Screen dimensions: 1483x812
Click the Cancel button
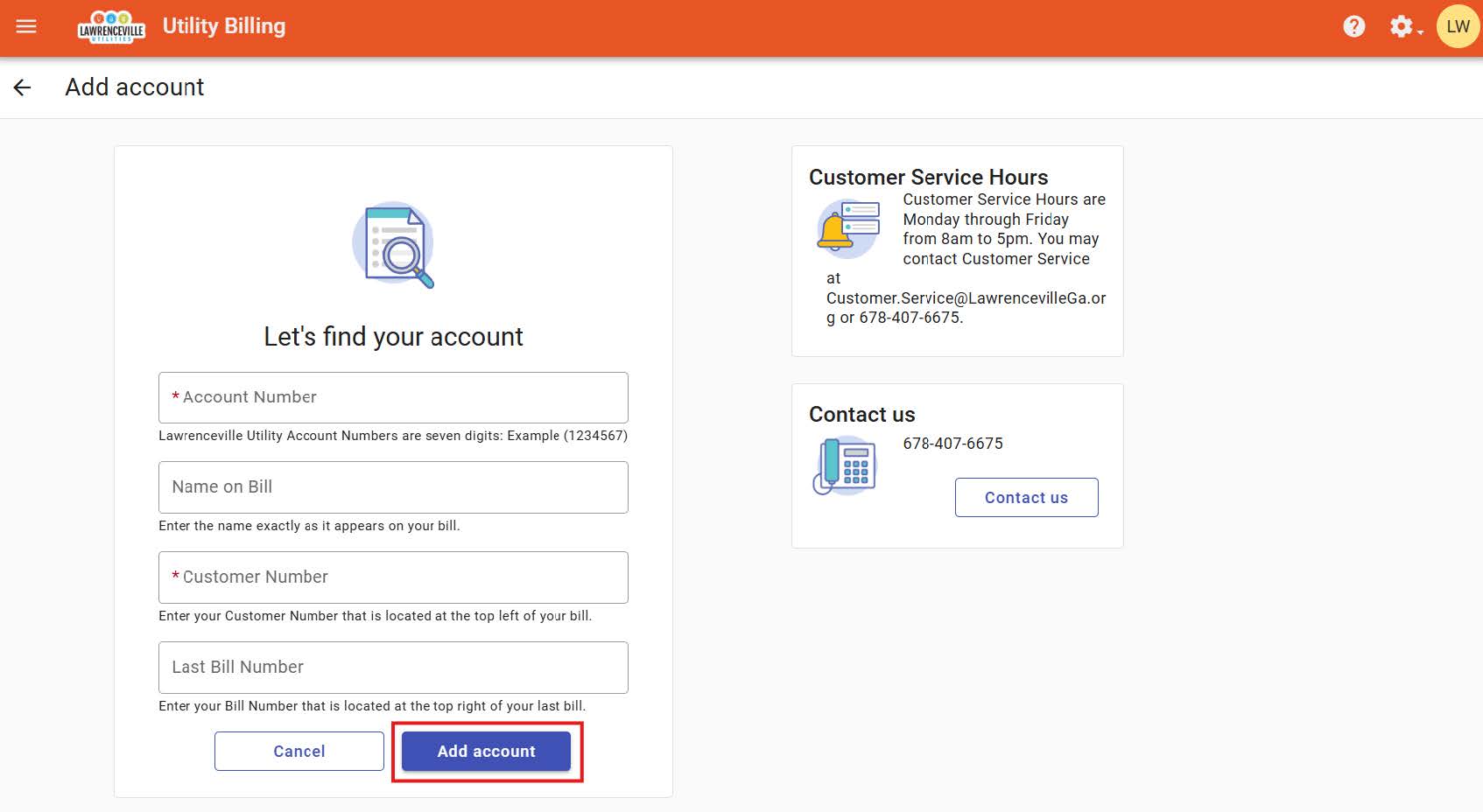tap(299, 751)
